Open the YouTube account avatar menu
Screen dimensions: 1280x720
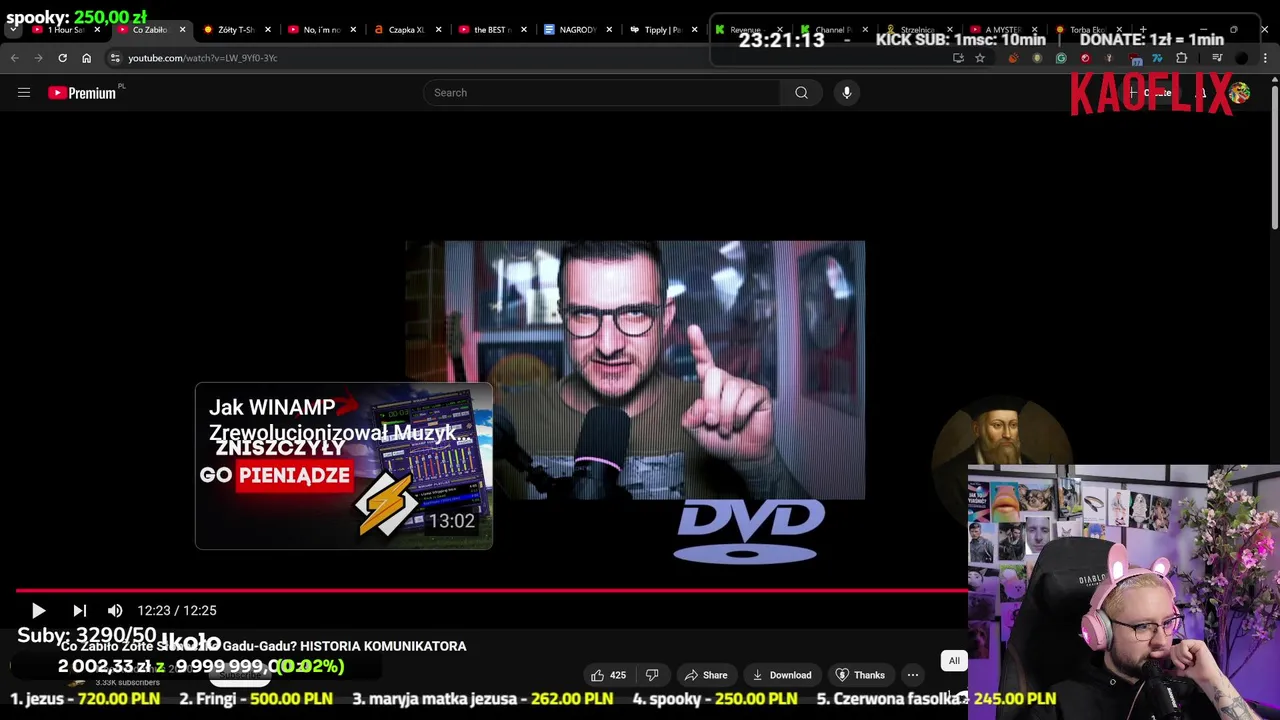tap(1240, 93)
